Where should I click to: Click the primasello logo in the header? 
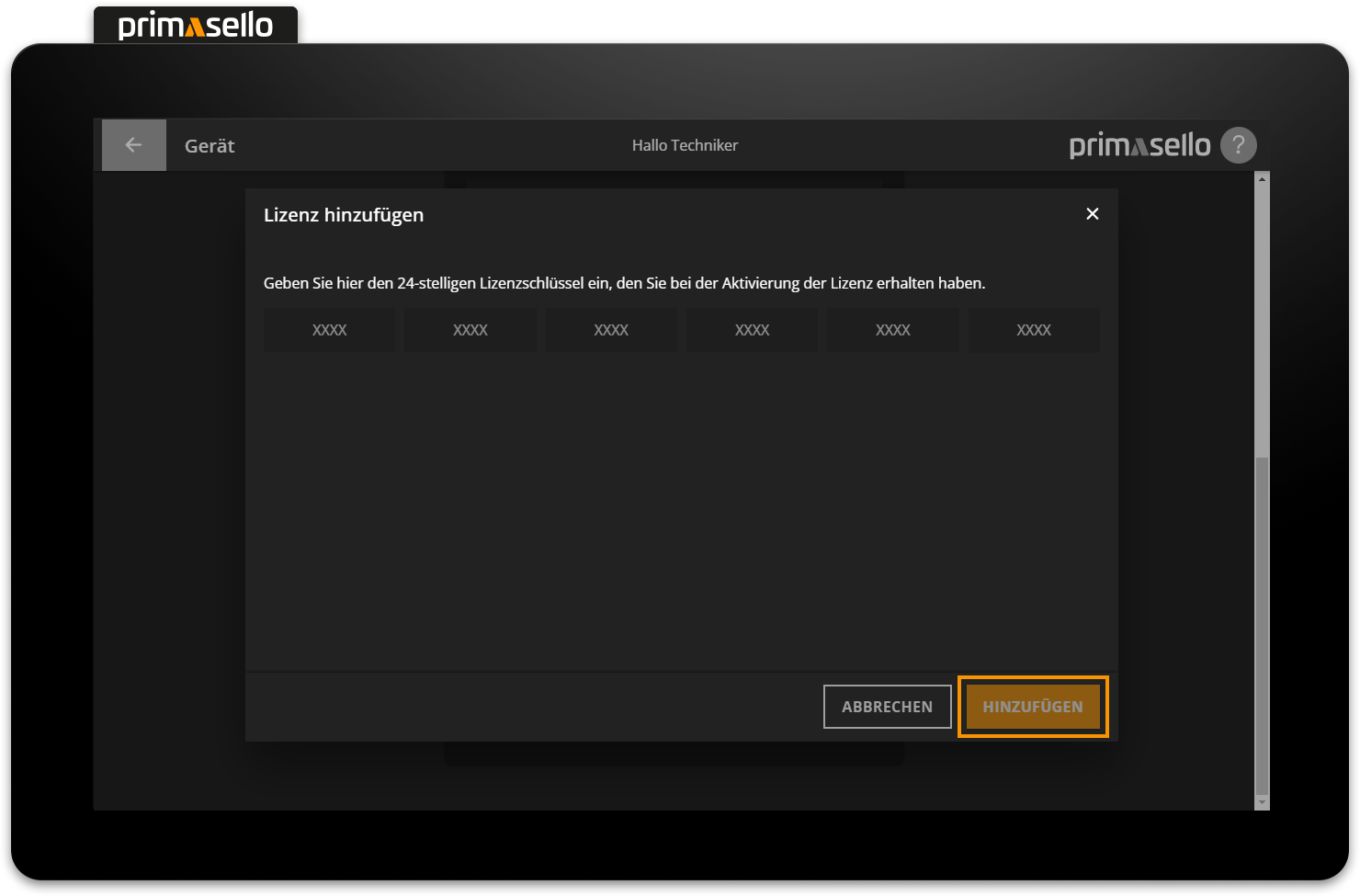(x=1139, y=144)
